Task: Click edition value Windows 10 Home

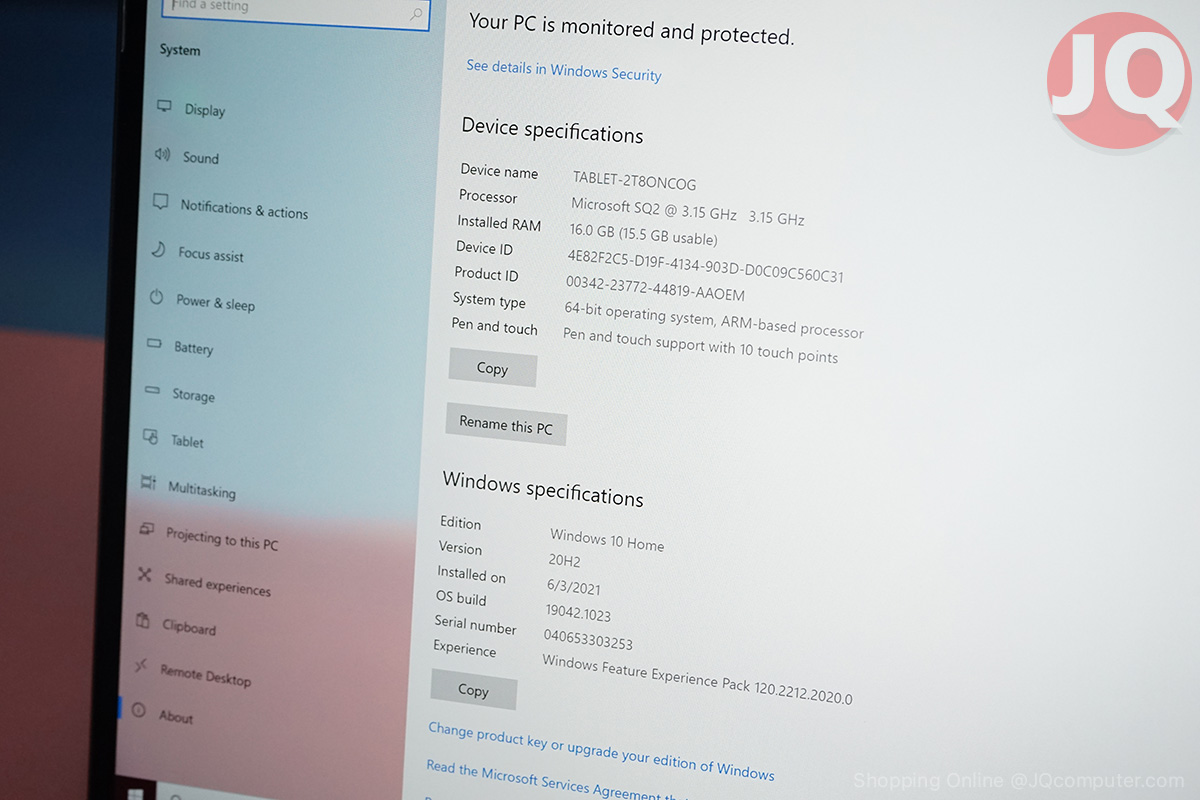Action: coord(607,540)
